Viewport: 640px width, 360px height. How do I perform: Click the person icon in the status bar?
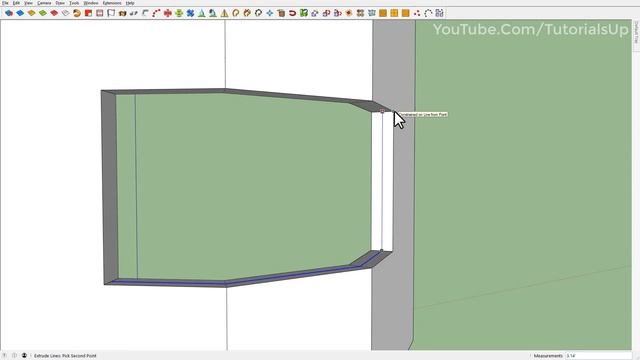[24, 356]
